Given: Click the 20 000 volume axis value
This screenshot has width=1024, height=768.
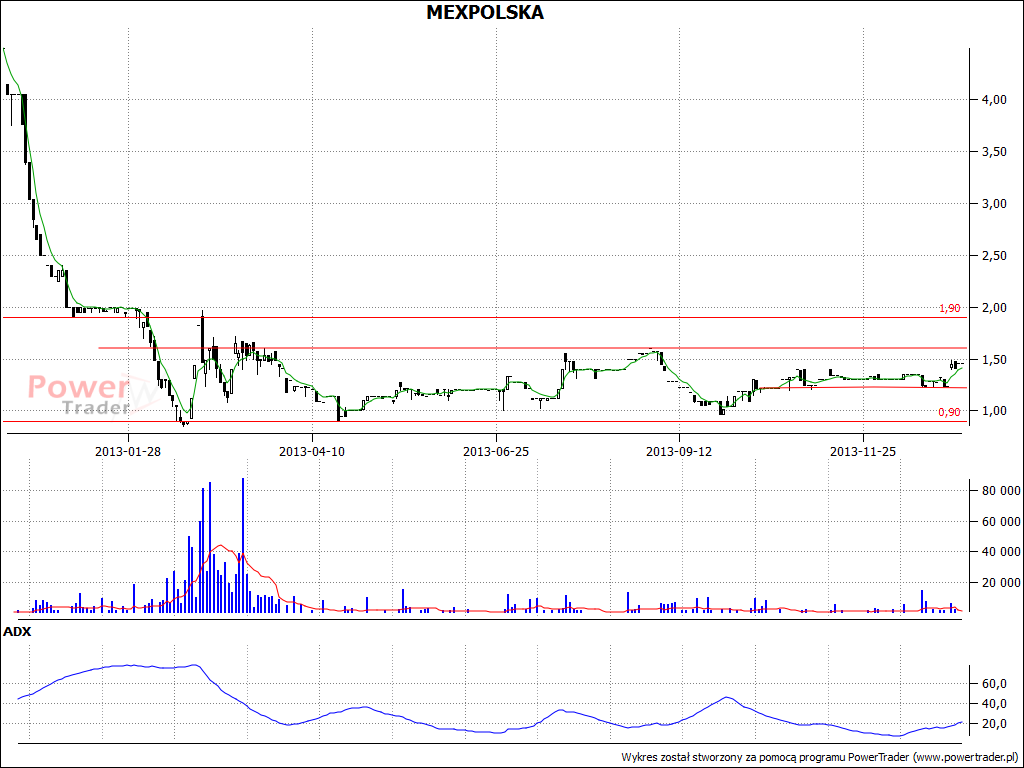Looking at the screenshot, I should [1001, 583].
